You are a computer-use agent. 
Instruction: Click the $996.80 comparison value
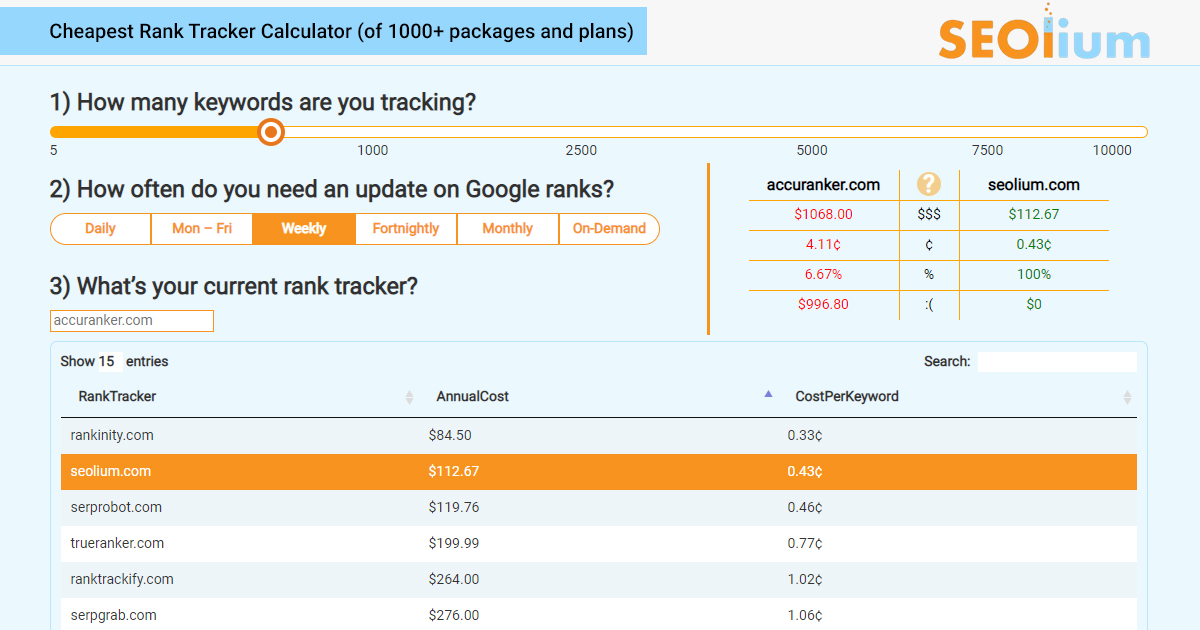click(x=823, y=305)
